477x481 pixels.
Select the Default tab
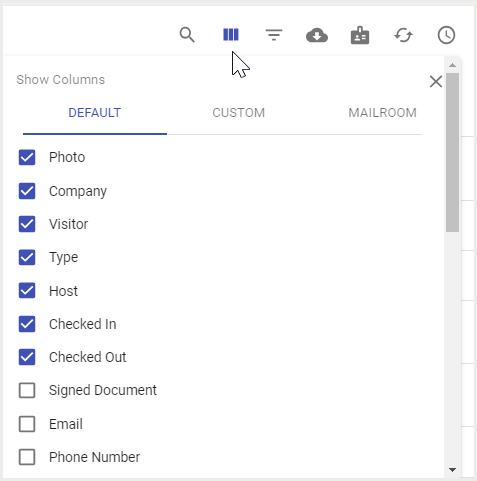(95, 113)
